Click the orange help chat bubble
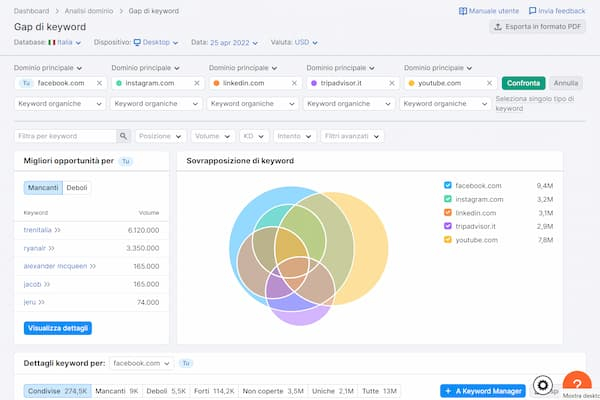 578,384
